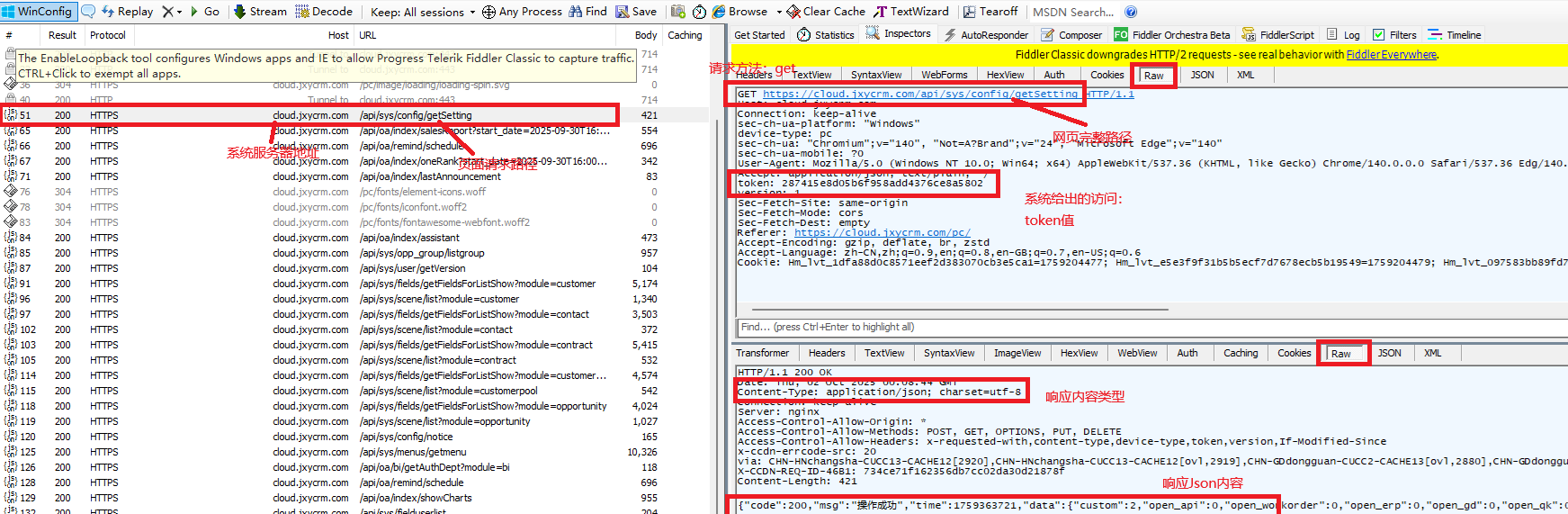Select the response Raw tab
The image size is (1568, 514).
(1340, 354)
